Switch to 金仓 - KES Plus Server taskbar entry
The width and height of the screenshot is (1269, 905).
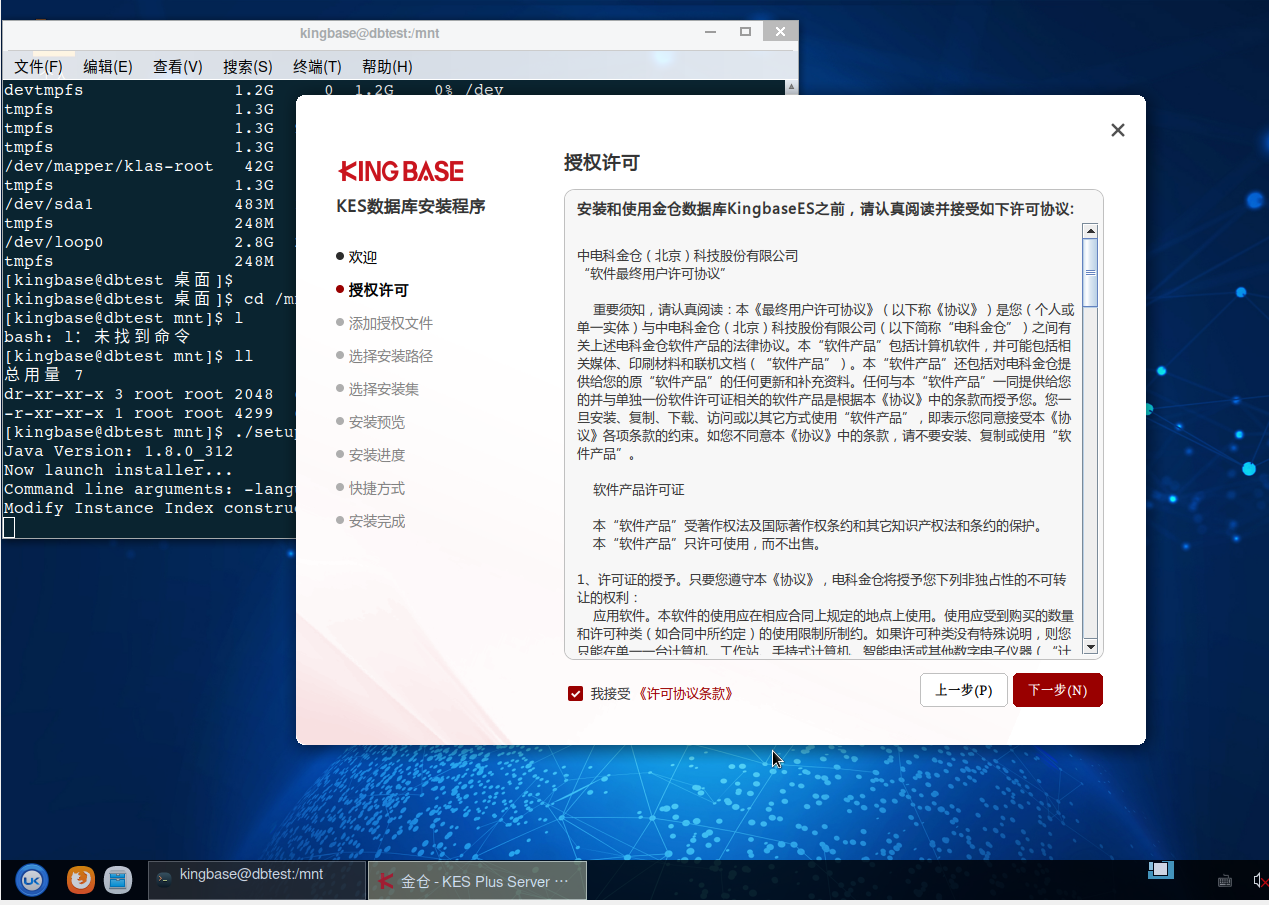pos(477,881)
